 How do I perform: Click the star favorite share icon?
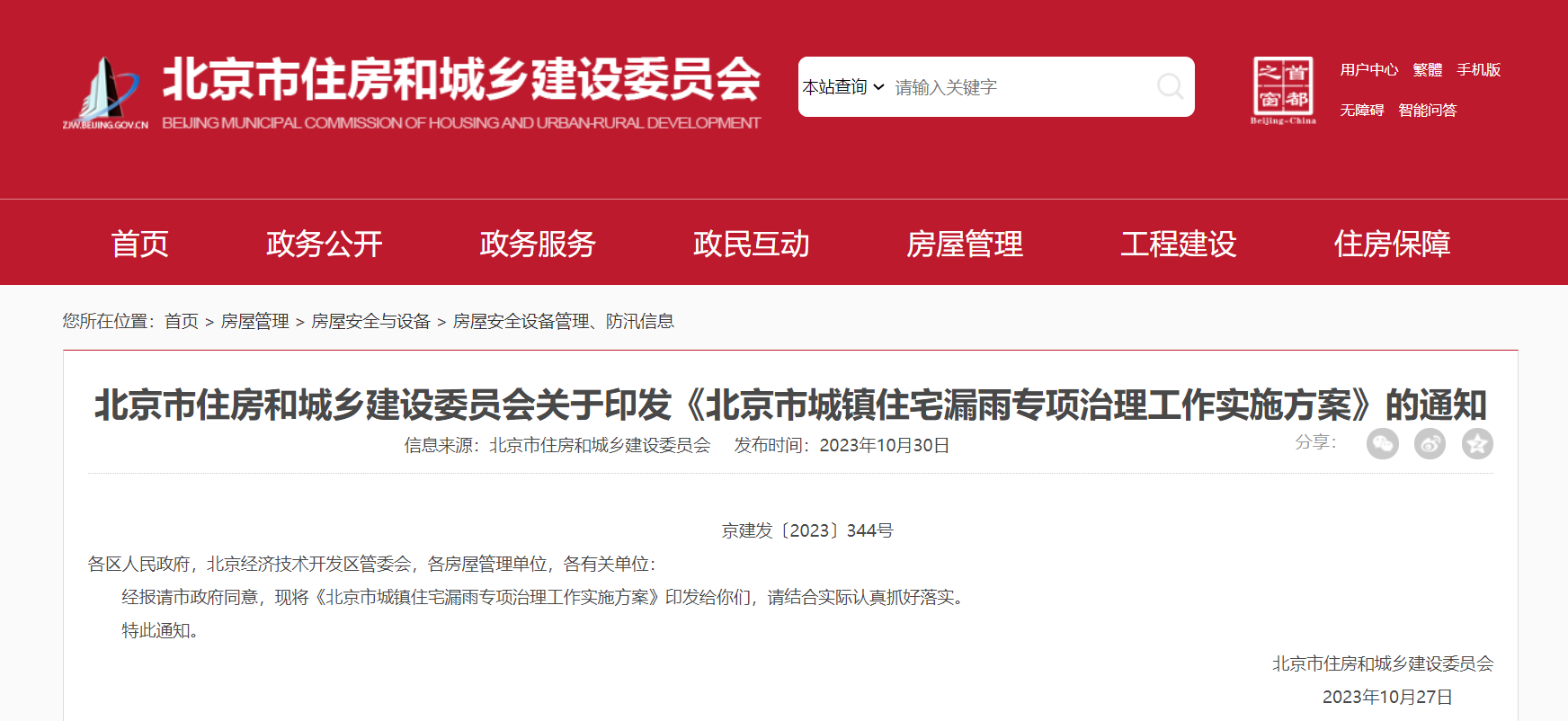[x=1476, y=443]
